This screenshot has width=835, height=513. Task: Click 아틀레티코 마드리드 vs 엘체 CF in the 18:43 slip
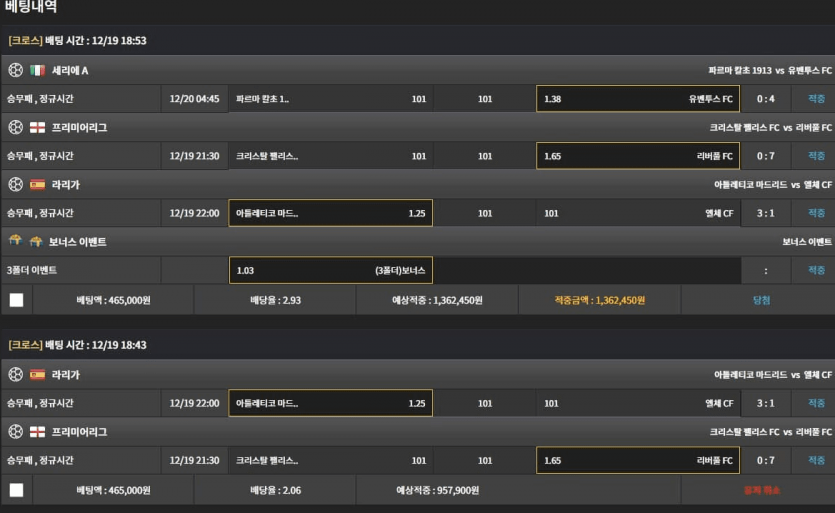(773, 374)
